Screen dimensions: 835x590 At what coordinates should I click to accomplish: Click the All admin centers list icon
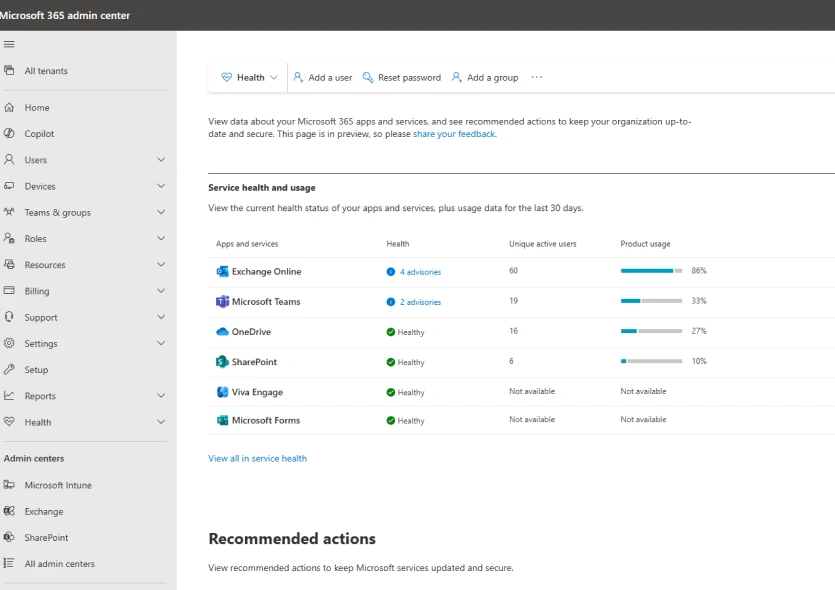9,563
